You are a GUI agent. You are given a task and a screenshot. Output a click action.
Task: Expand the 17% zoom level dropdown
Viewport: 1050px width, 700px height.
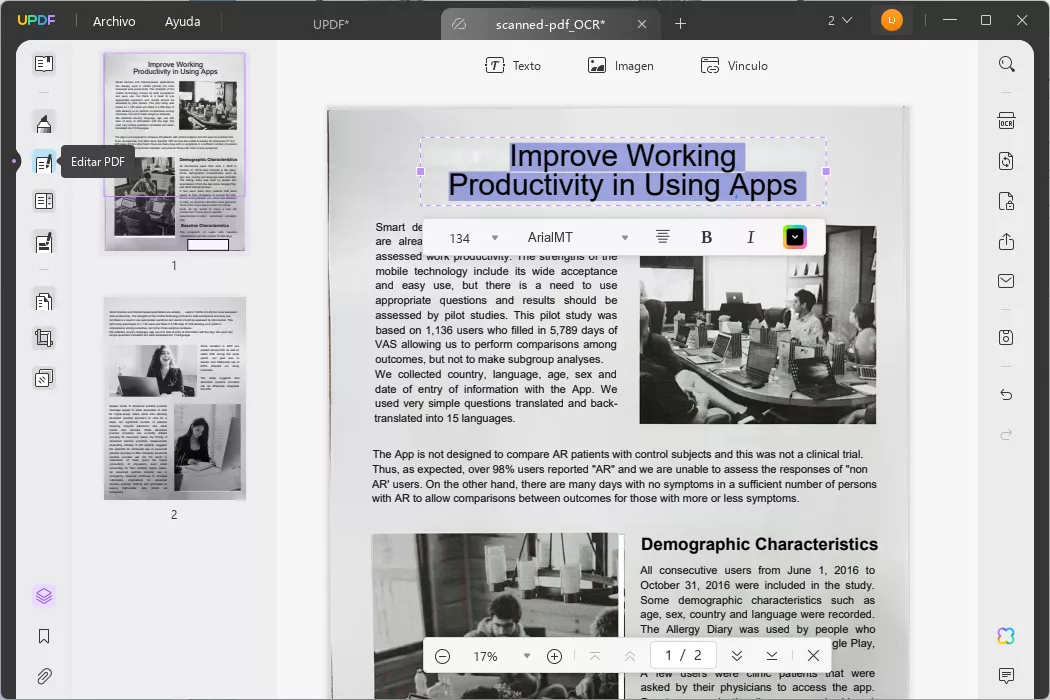pos(527,656)
